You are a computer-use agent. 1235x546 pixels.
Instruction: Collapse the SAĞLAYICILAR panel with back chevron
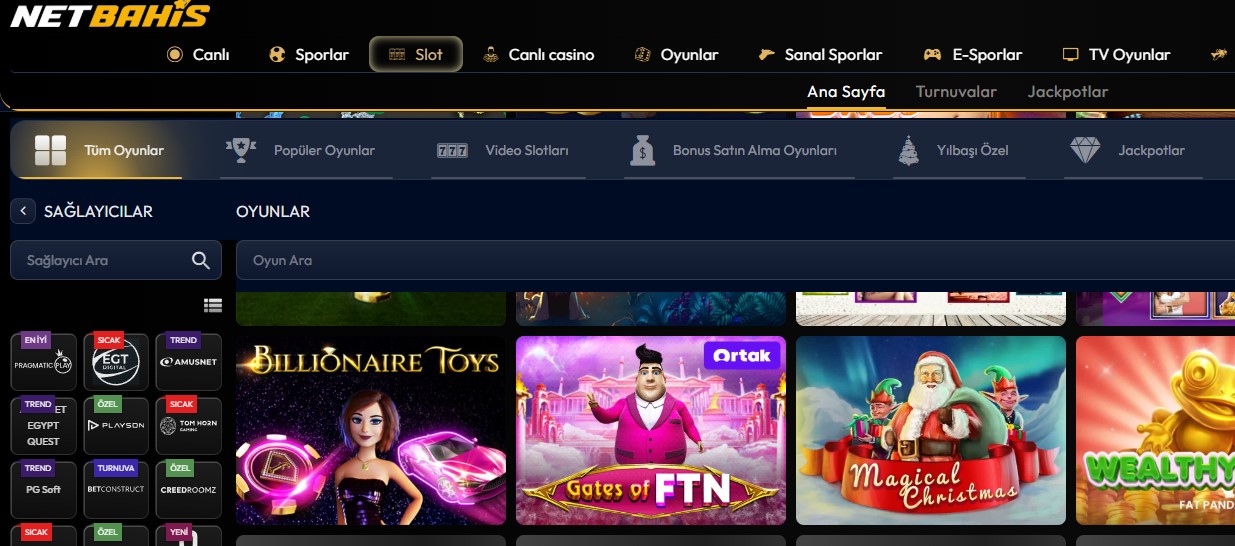click(23, 211)
